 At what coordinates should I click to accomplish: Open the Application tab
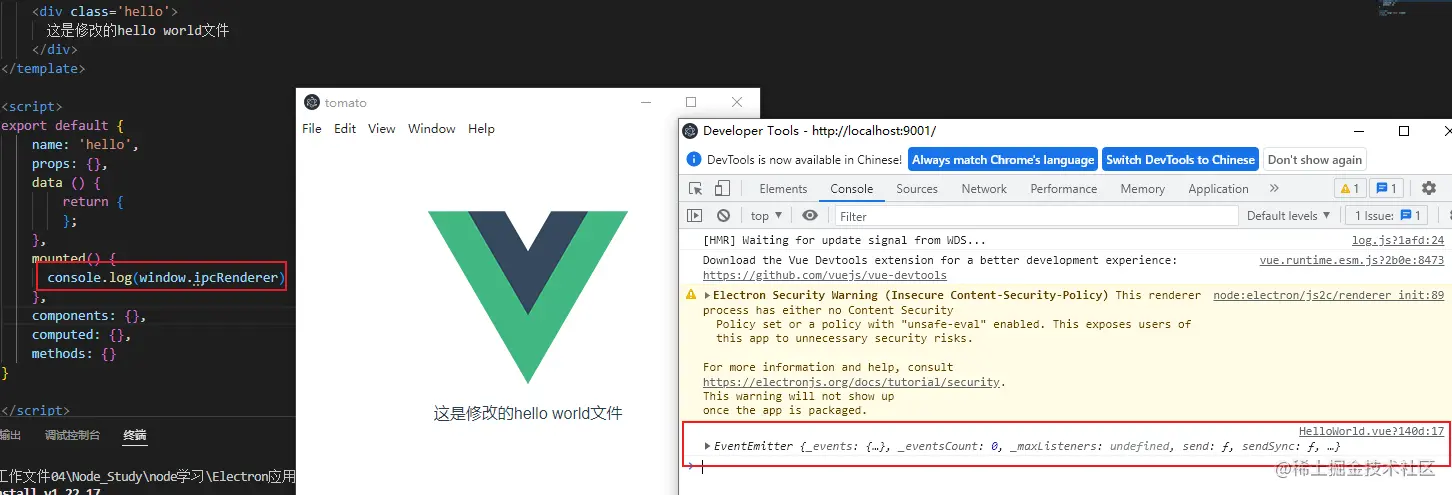1218,188
